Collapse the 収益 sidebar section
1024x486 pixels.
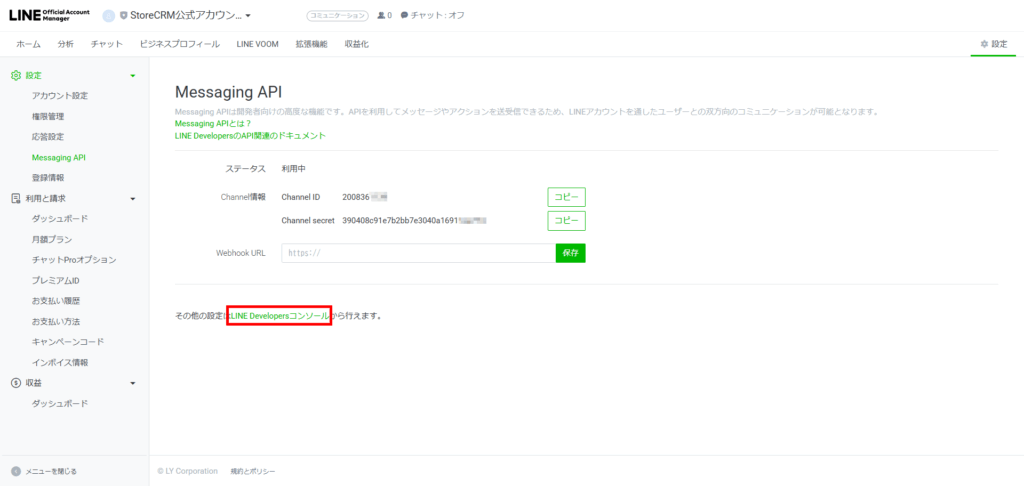click(x=133, y=383)
